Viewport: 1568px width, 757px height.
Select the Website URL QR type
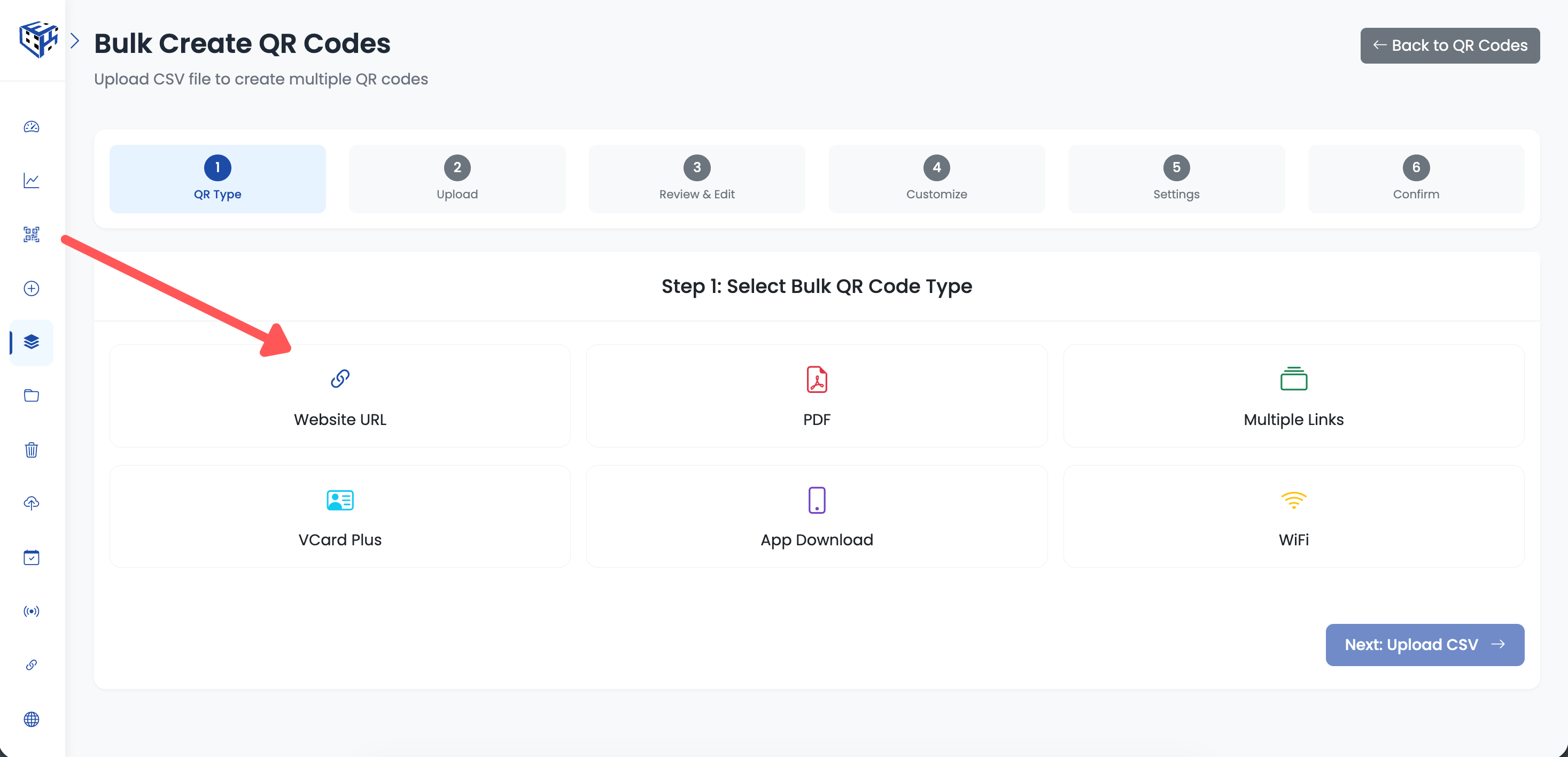[340, 396]
